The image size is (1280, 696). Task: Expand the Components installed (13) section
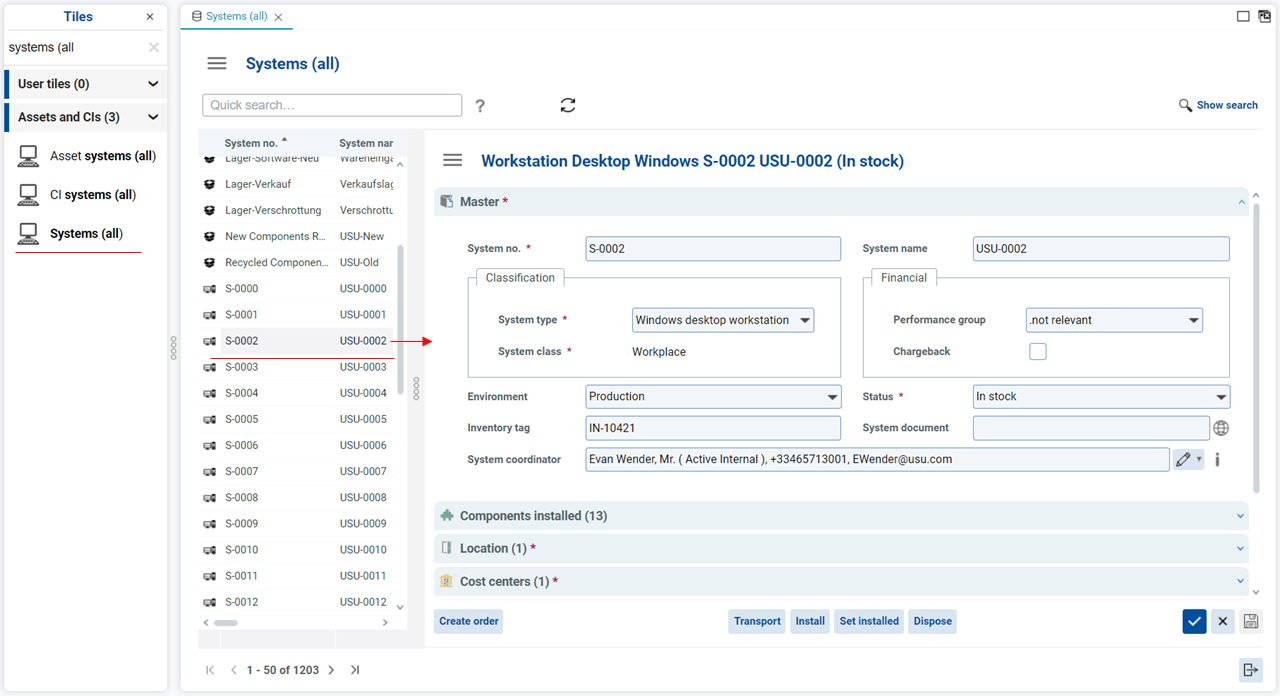pos(840,516)
